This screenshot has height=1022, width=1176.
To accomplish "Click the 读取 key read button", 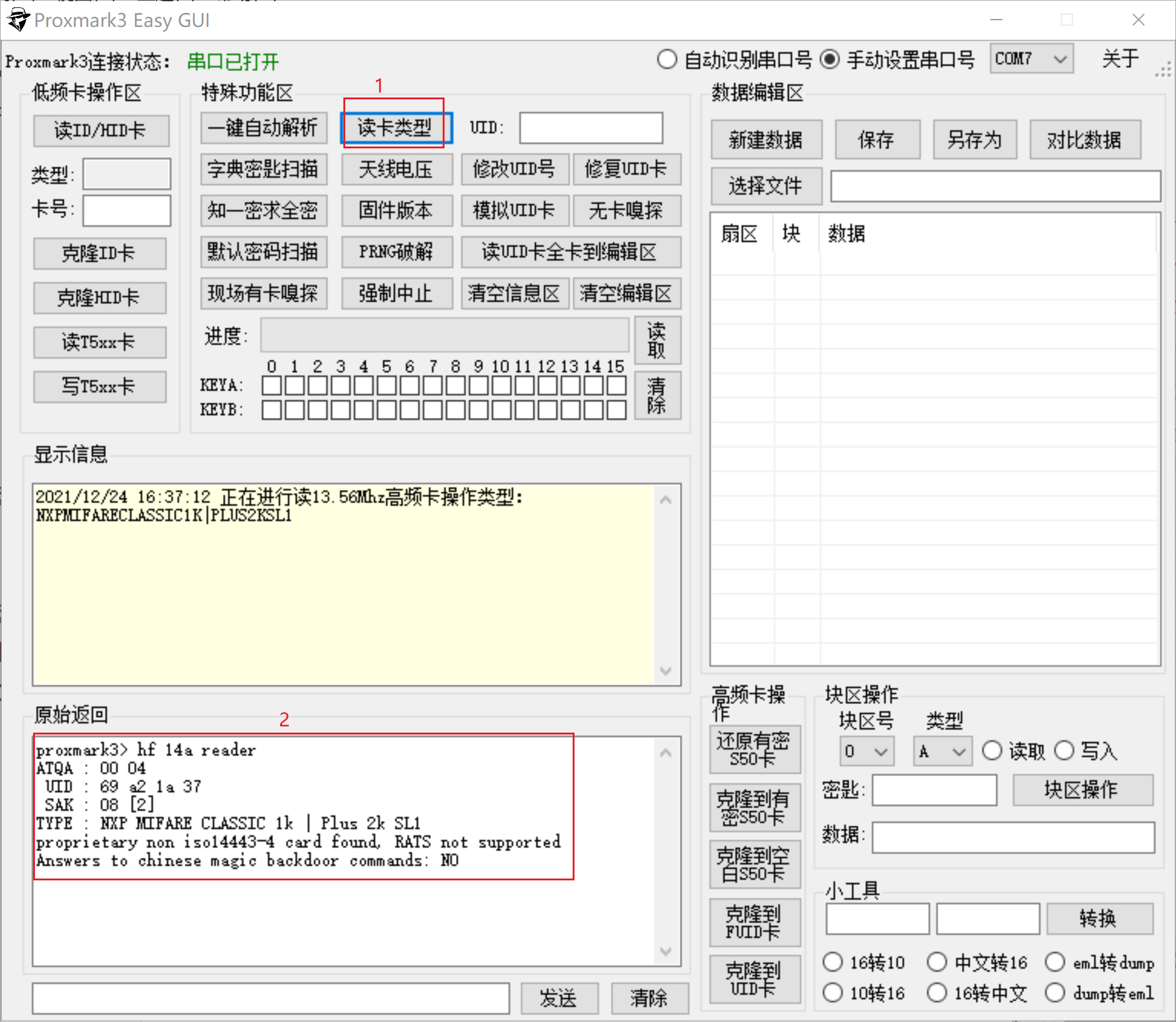I will tap(657, 340).
